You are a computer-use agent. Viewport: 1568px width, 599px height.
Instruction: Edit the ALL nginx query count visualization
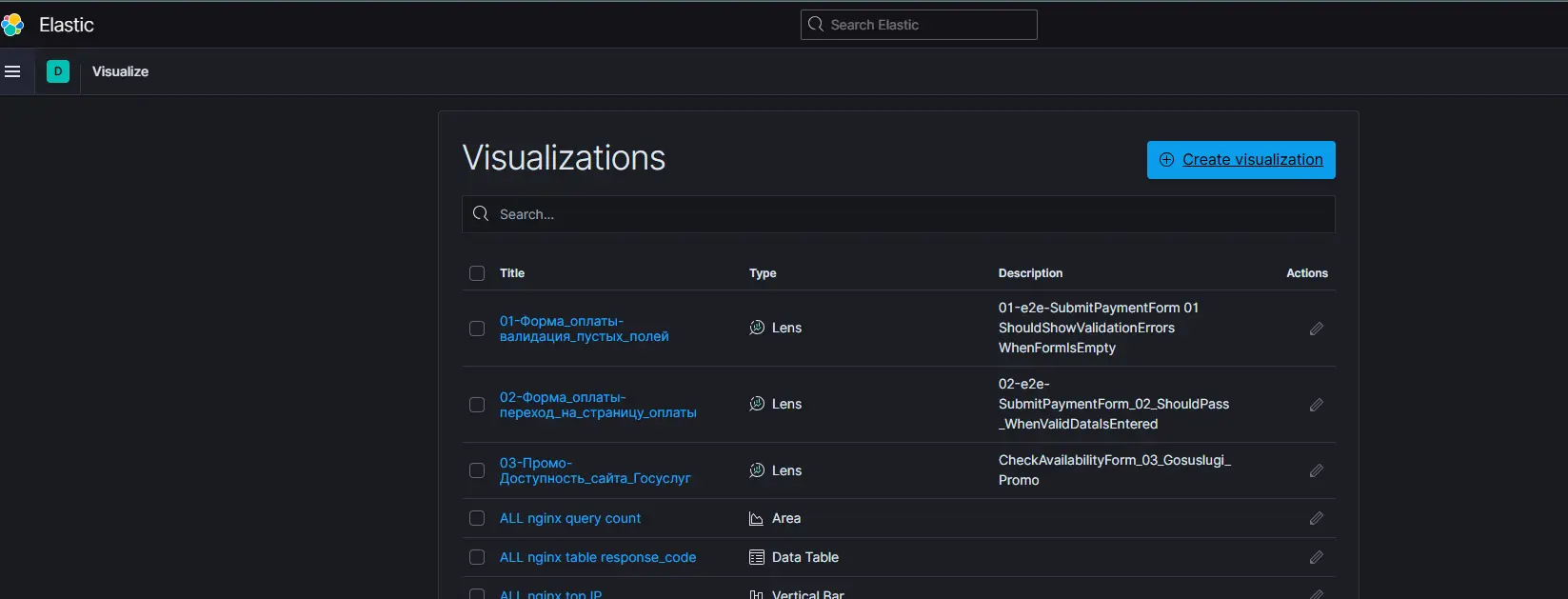coord(1316,518)
